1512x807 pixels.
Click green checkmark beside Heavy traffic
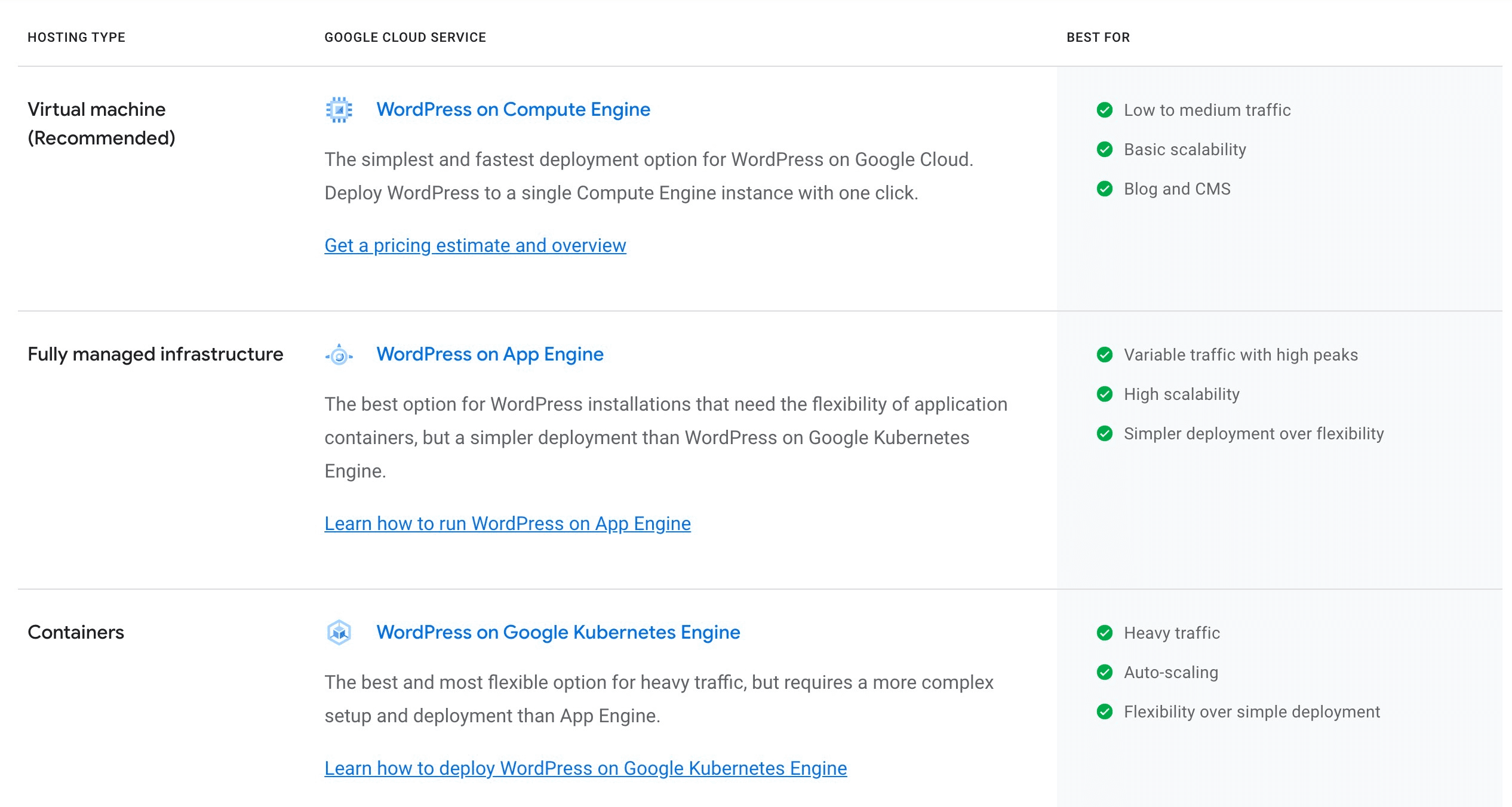click(1105, 633)
